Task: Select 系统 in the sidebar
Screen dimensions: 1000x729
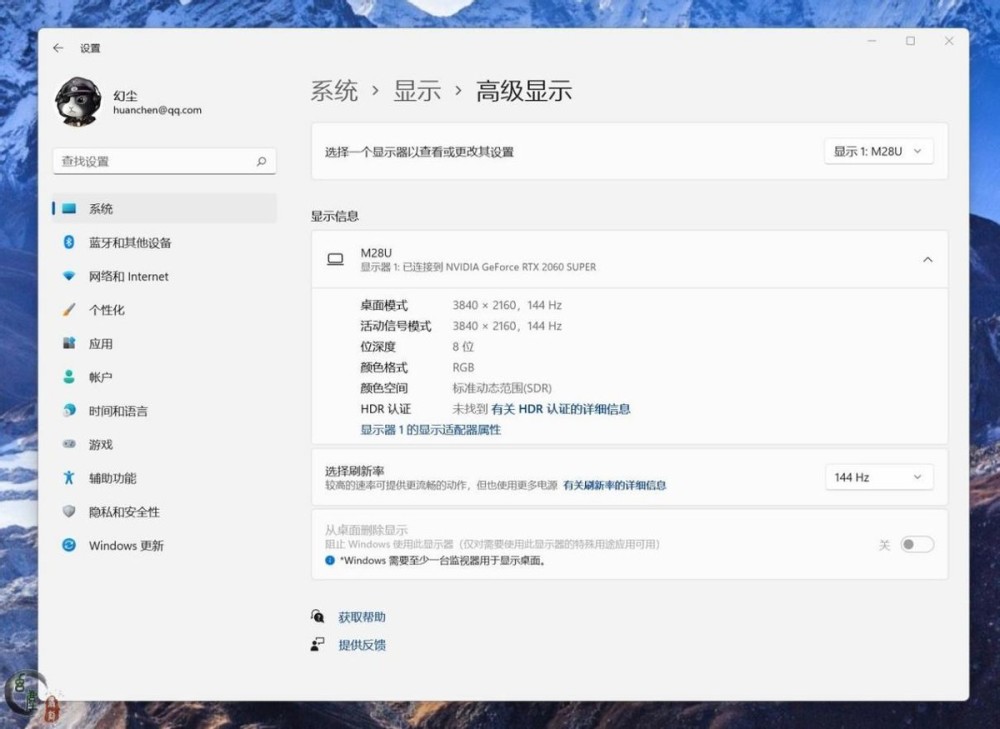Action: click(101, 209)
